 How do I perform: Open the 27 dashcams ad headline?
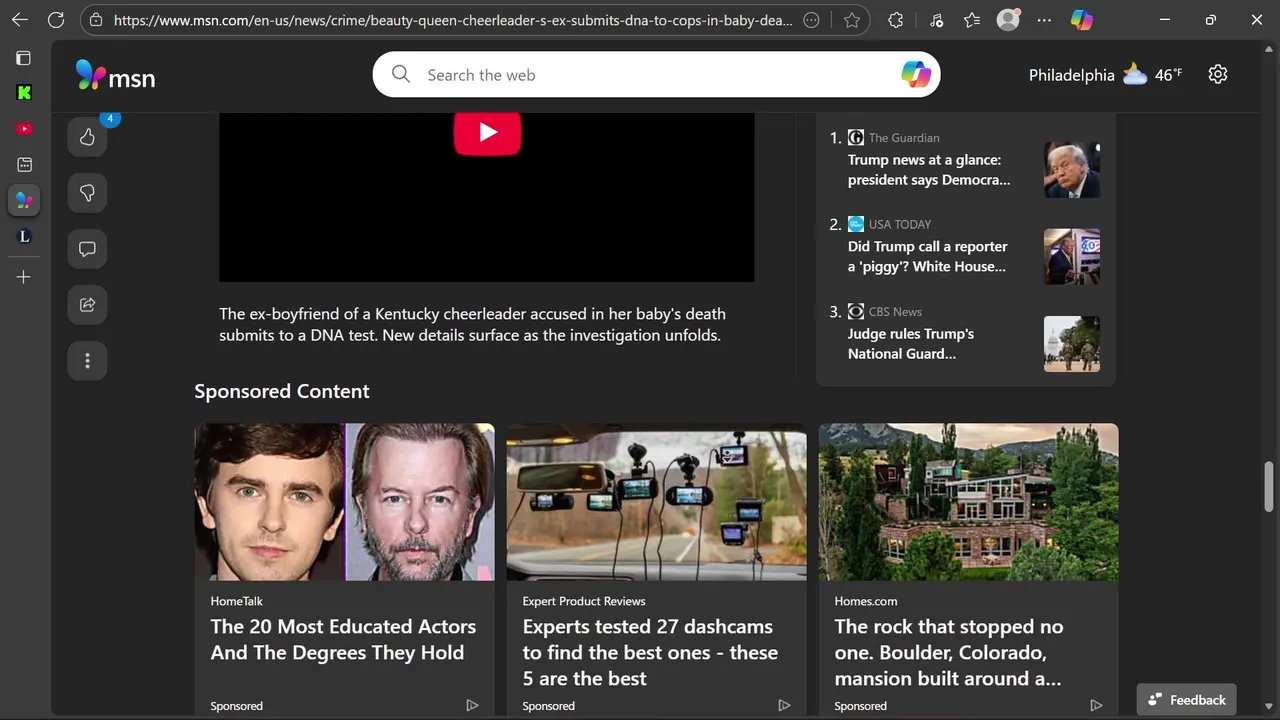tap(650, 653)
